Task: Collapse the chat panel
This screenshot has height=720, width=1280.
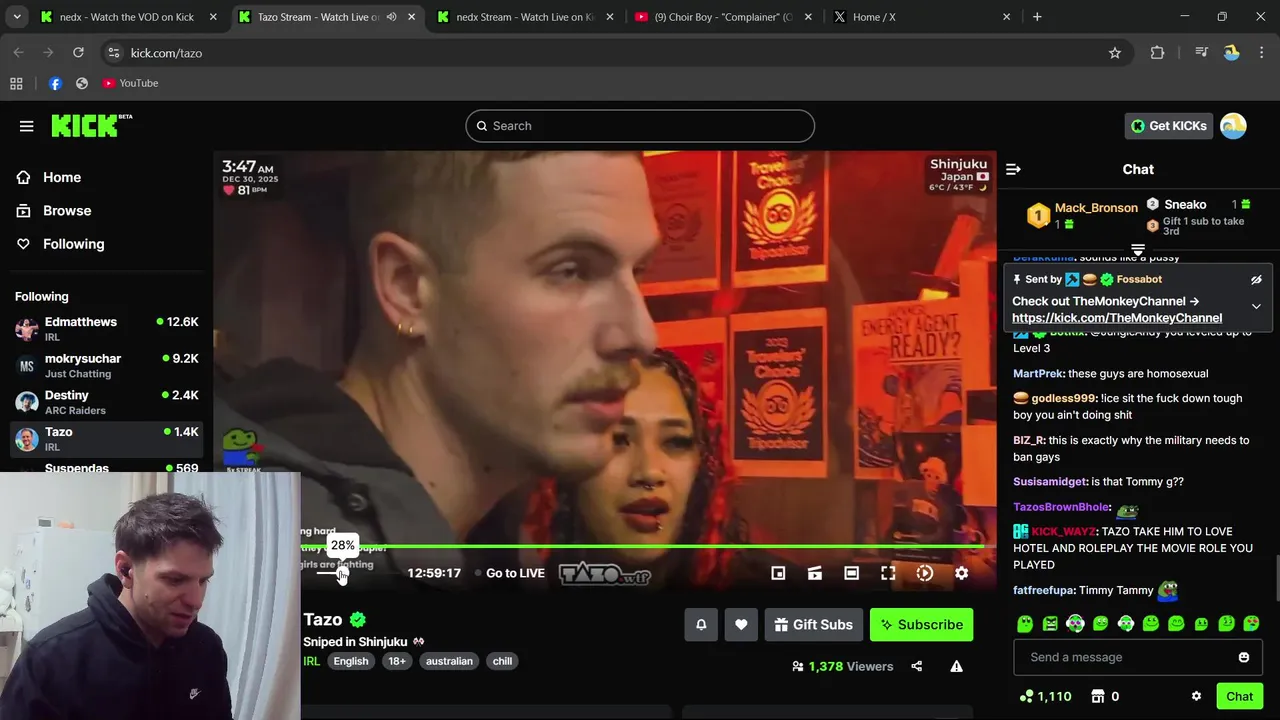Action: (1013, 170)
